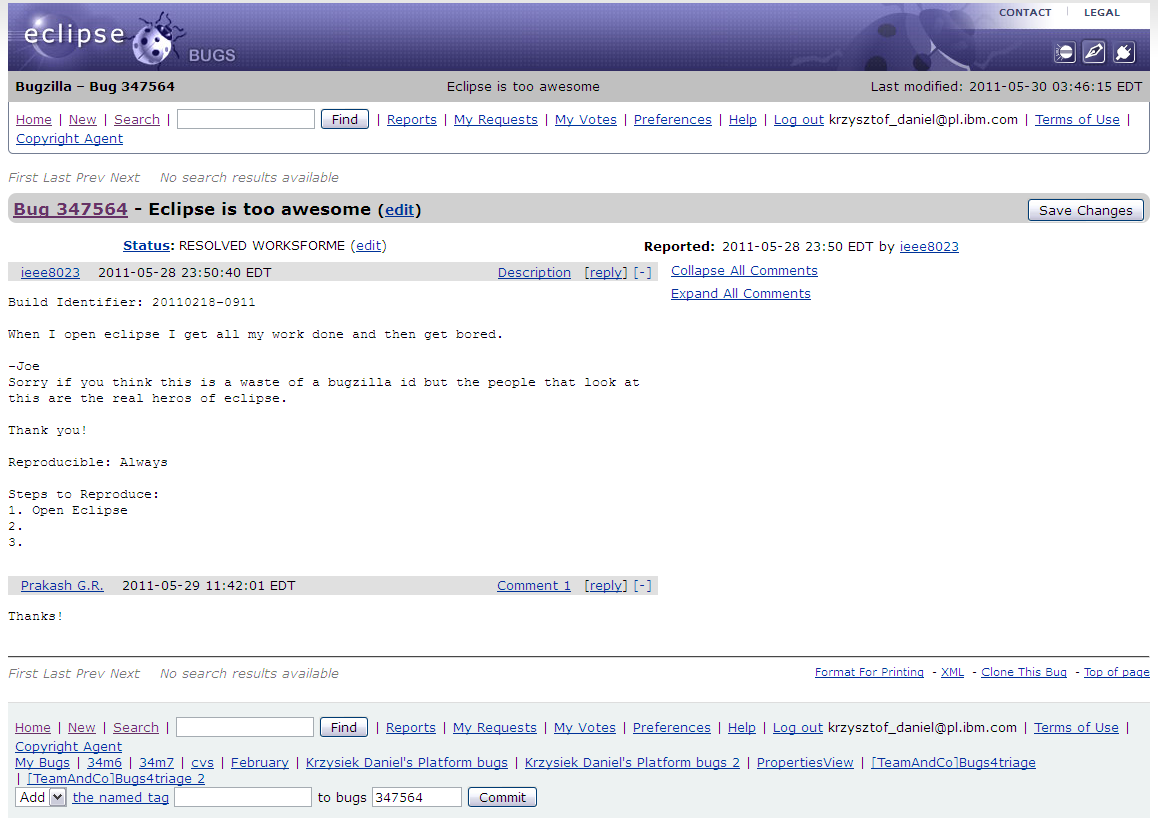
Task: Open Home in the footer navigation
Action: point(33,728)
